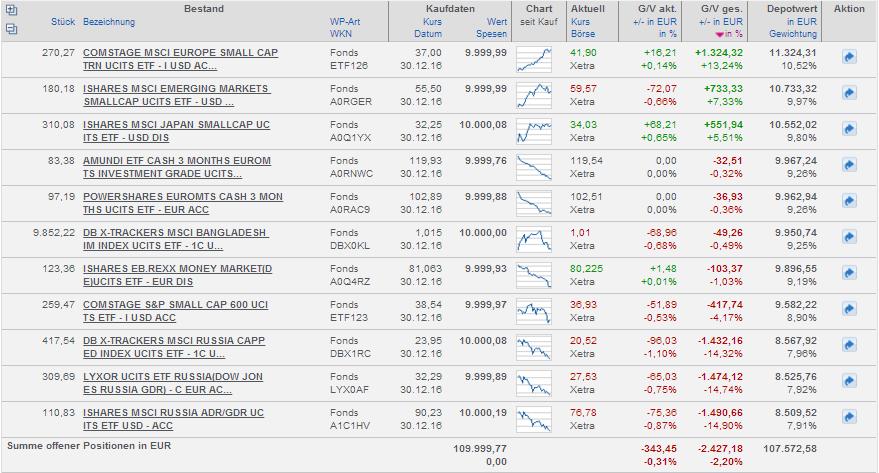Open action icon for iShares Emerging Markets Smallcap

coord(849,93)
